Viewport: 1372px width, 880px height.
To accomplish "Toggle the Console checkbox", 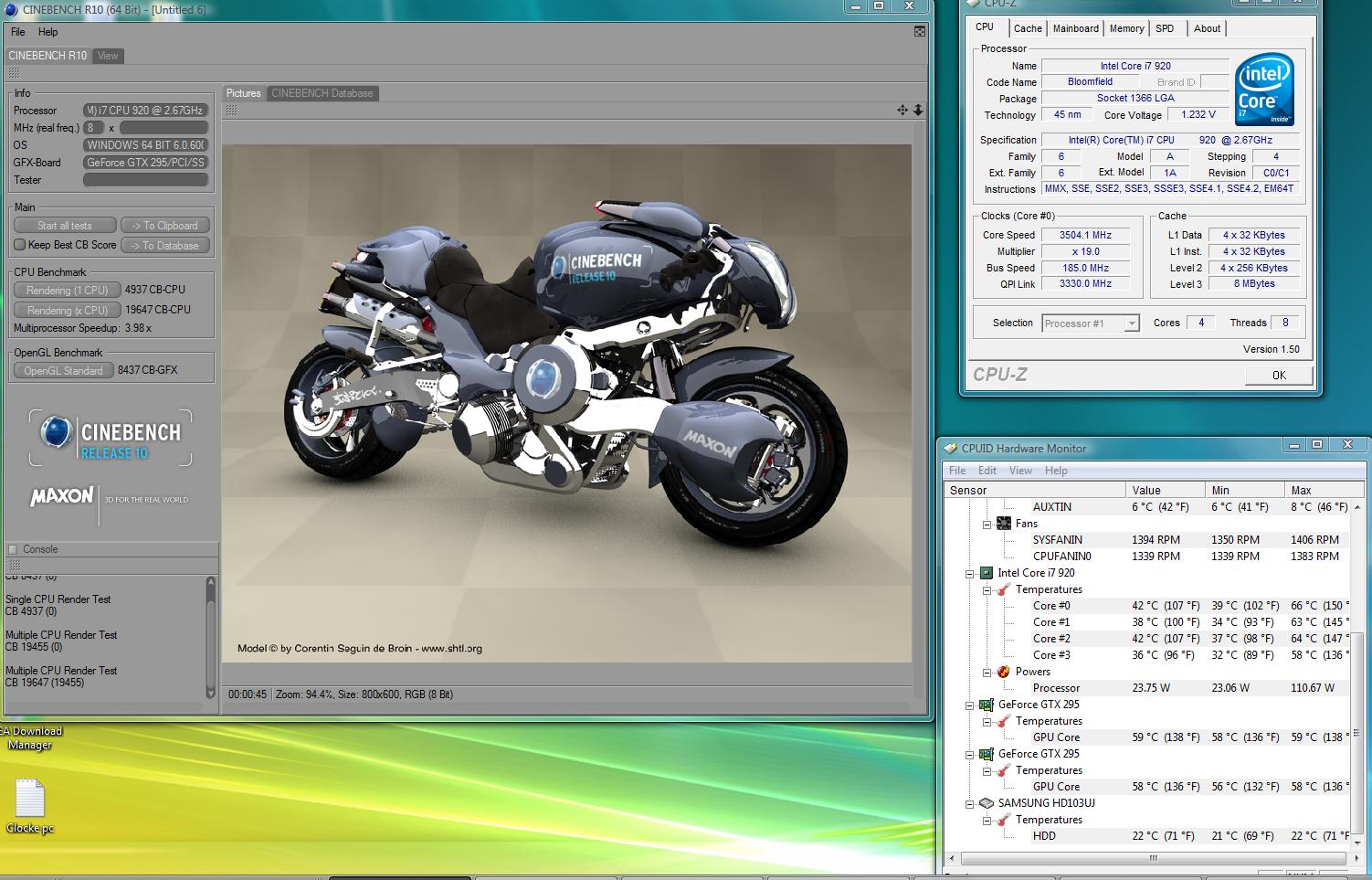I will click(x=13, y=549).
